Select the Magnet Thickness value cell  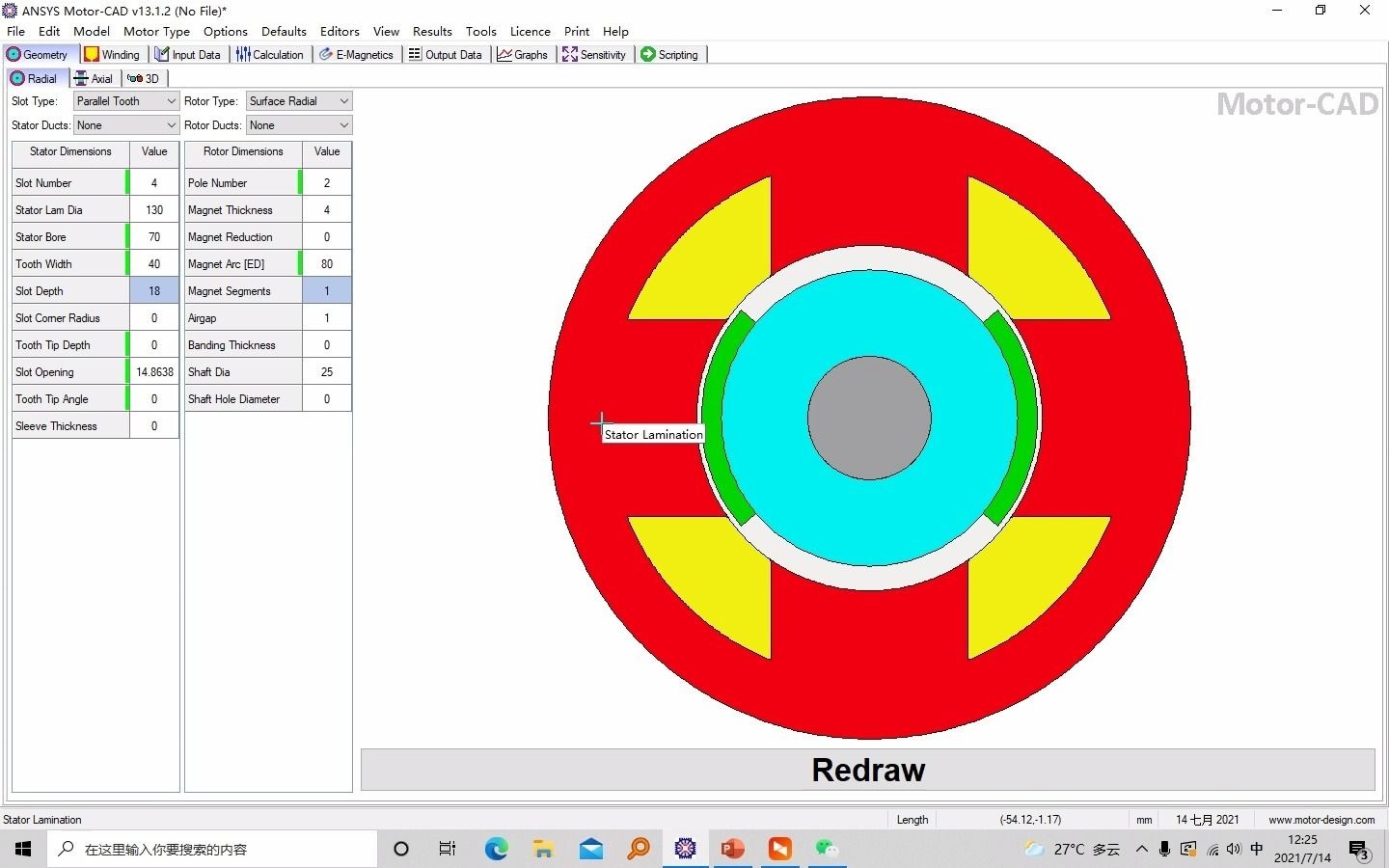click(x=327, y=210)
